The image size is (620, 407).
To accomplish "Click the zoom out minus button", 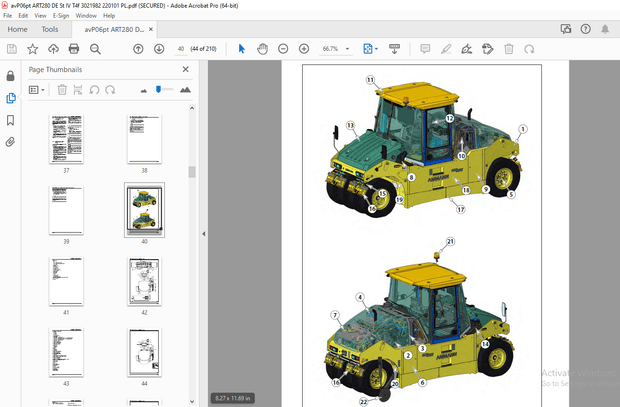I will pyautogui.click(x=284, y=48).
